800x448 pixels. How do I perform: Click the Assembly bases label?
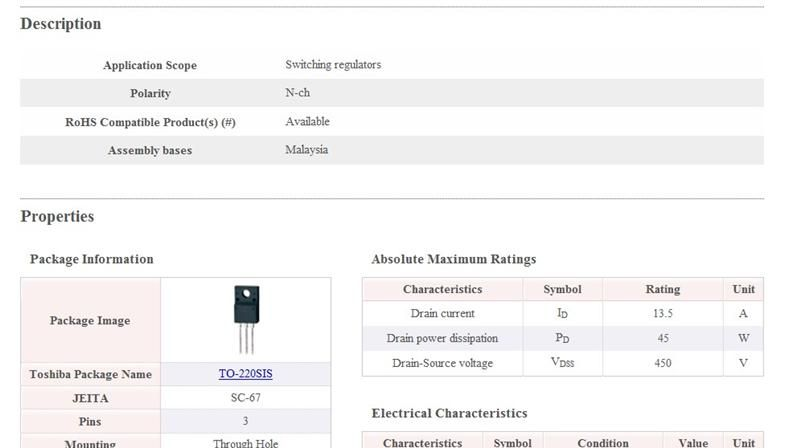pos(150,151)
